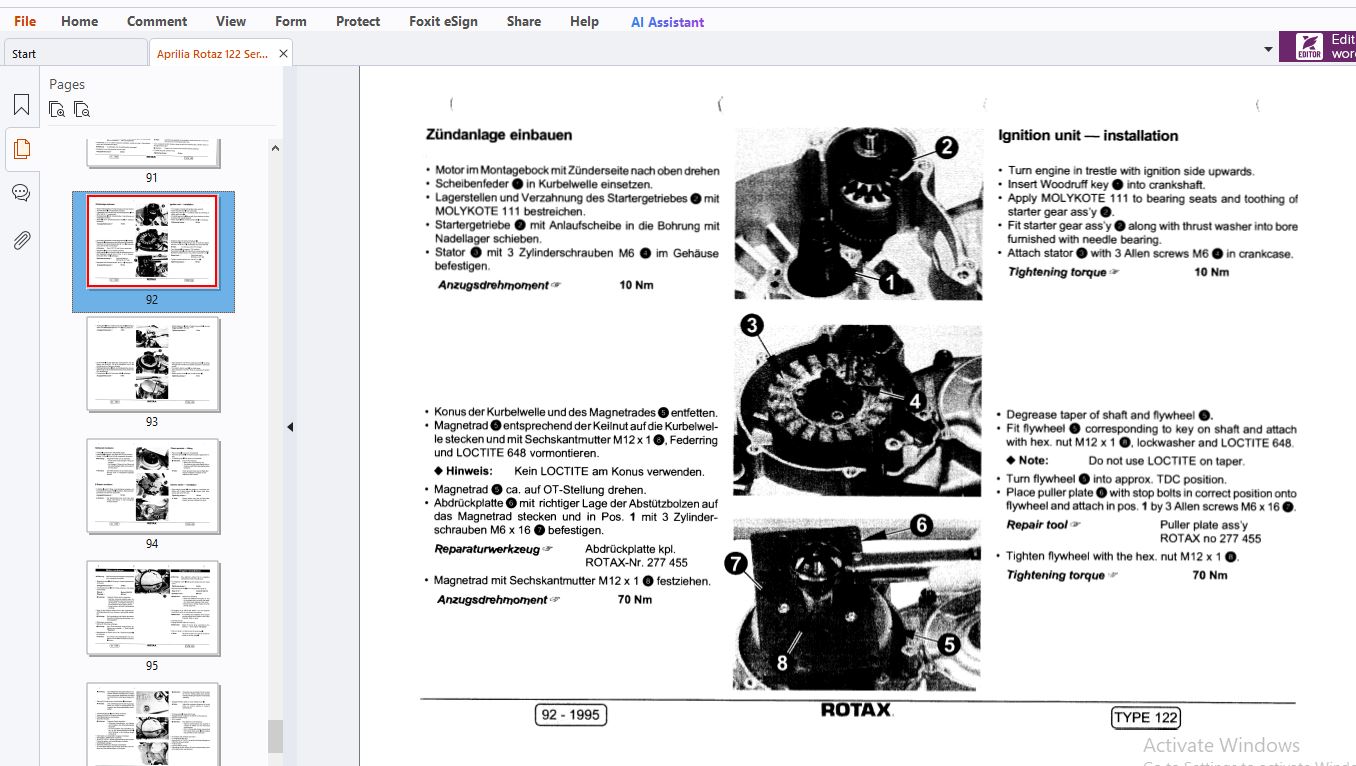Enlarge page thumbnails in Pages panel
The width and height of the screenshot is (1356, 766).
58,110
